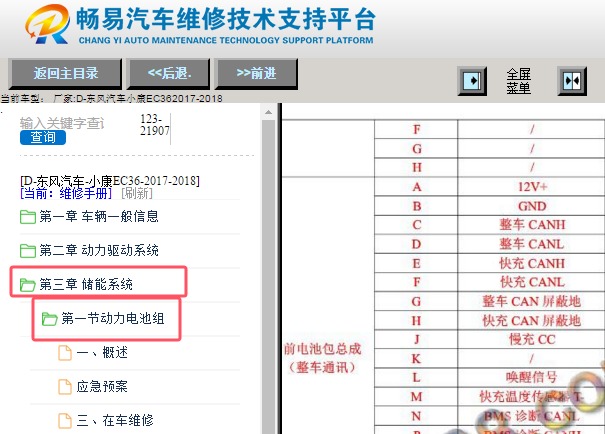Click the 全屏菜单 fullscreen menu link
Image resolution: width=605 pixels, height=434 pixels.
tap(519, 81)
